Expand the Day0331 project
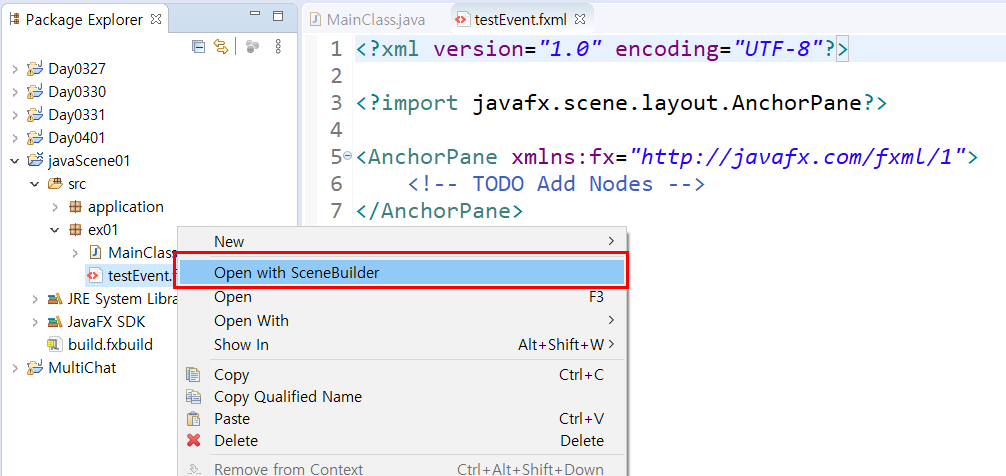Image resolution: width=1006 pixels, height=476 pixels. coord(15,115)
